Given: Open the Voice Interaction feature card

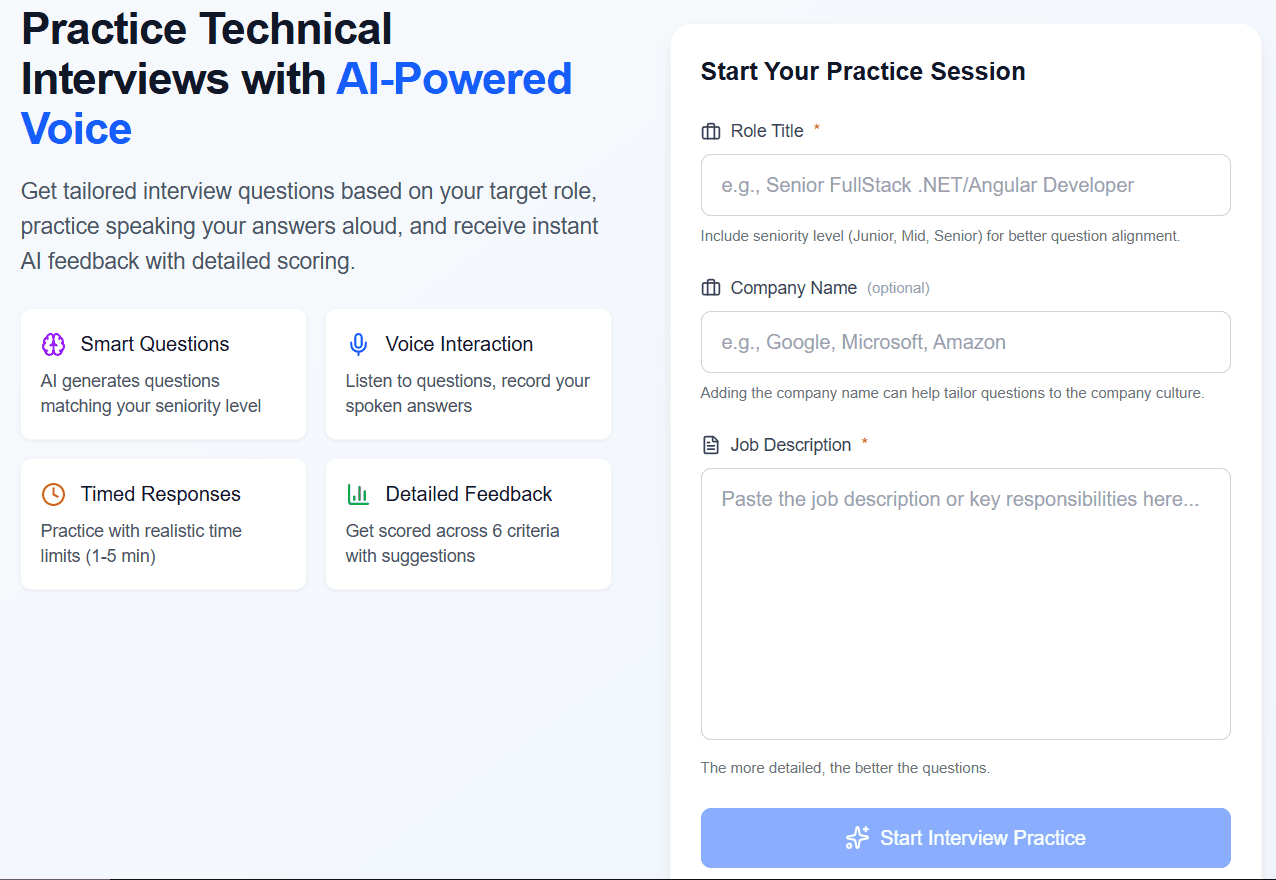Looking at the screenshot, I should tap(468, 374).
